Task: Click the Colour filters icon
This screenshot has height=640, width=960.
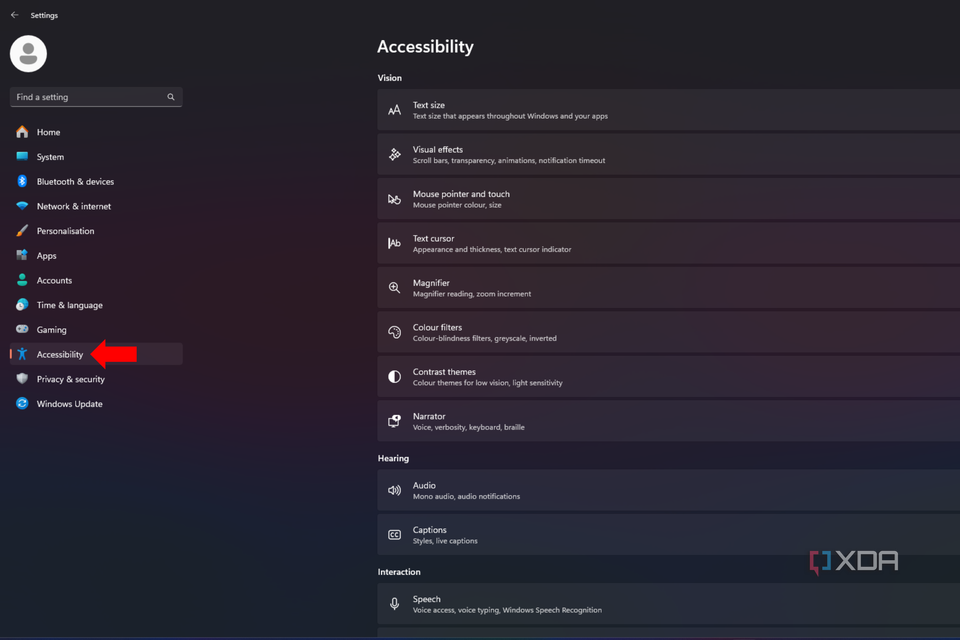Action: tap(393, 331)
